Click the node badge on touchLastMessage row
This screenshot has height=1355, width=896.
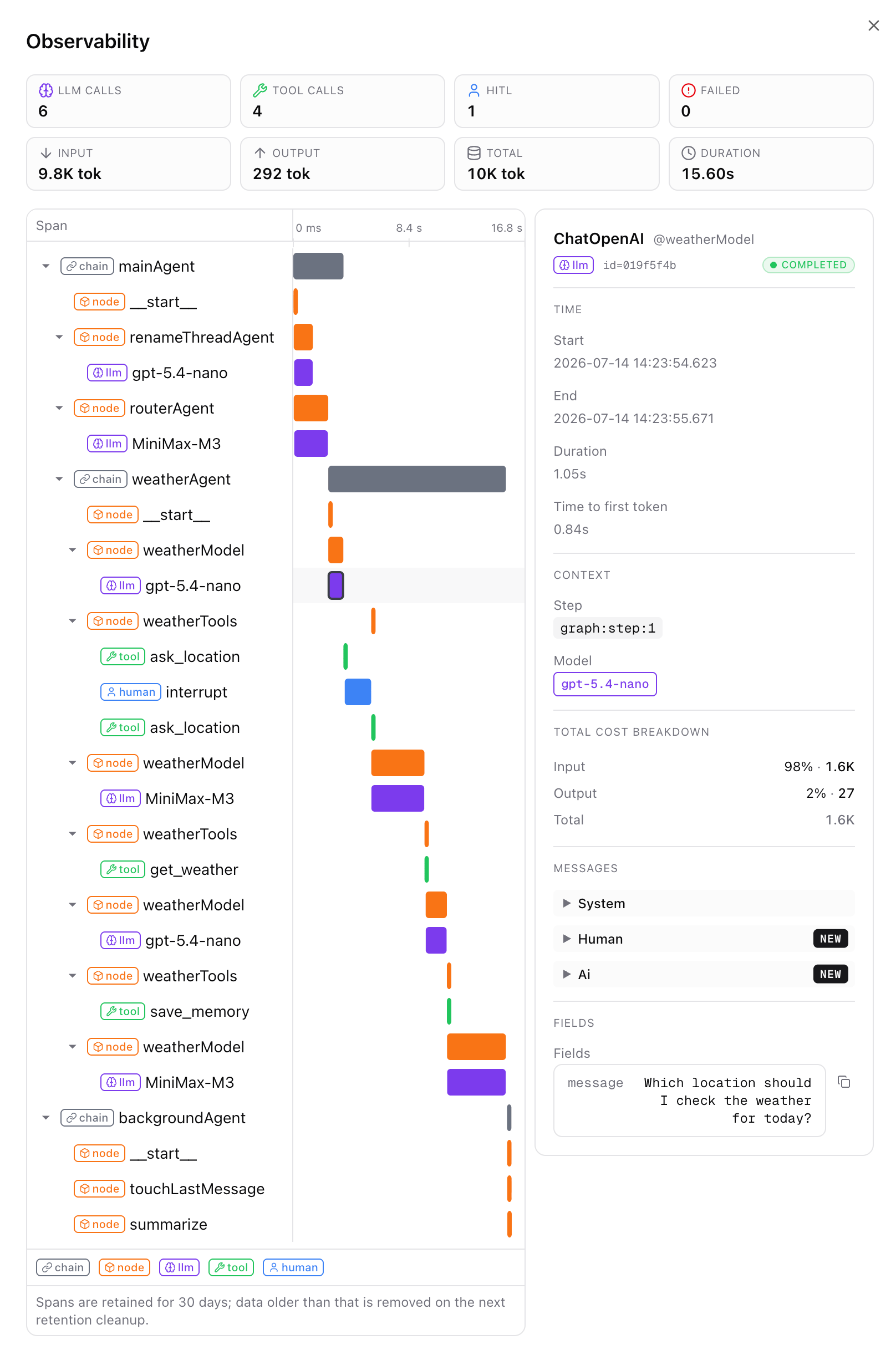point(99,1189)
